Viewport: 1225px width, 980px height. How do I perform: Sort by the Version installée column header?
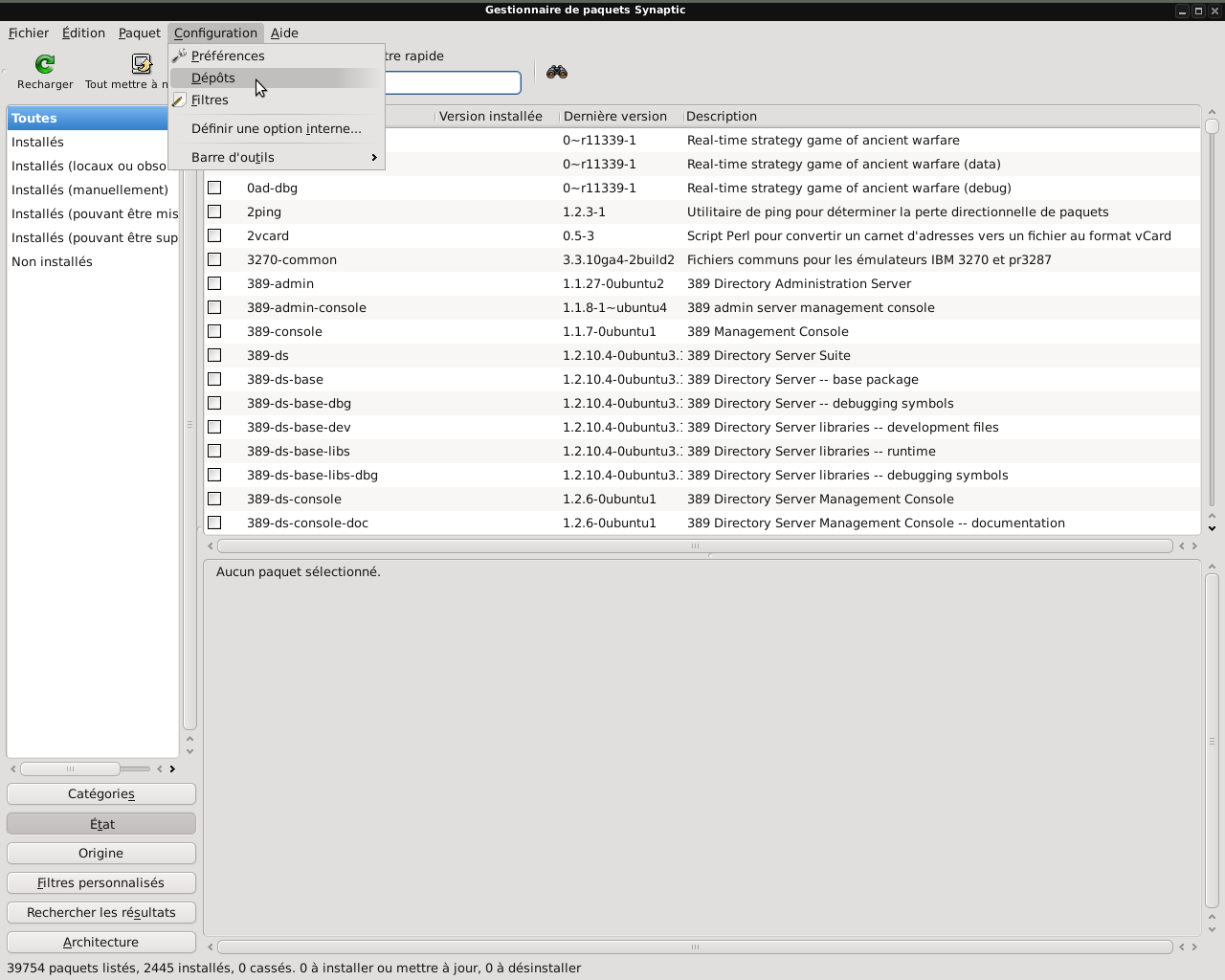coord(496,116)
